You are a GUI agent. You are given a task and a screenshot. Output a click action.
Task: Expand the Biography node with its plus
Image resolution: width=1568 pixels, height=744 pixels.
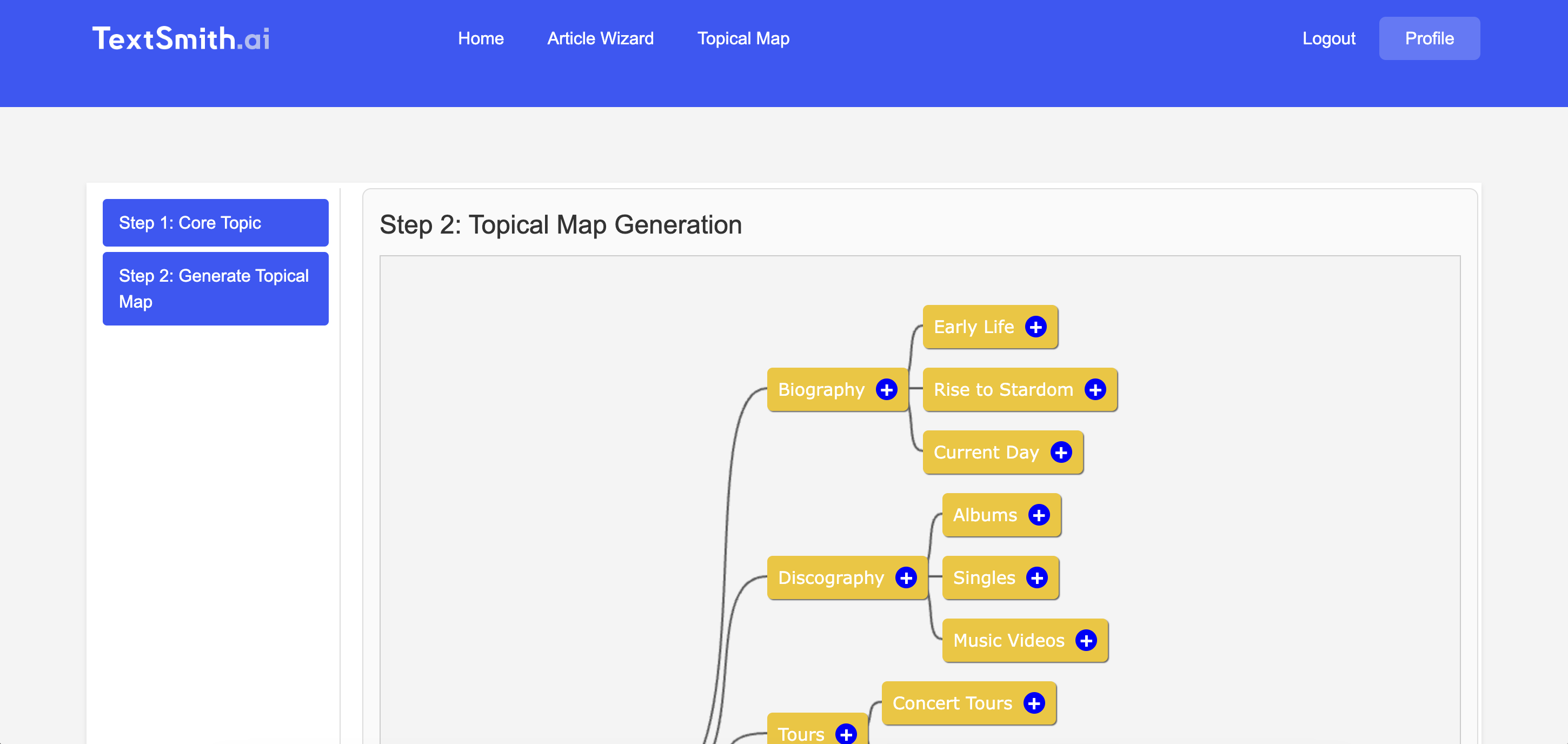tap(886, 390)
